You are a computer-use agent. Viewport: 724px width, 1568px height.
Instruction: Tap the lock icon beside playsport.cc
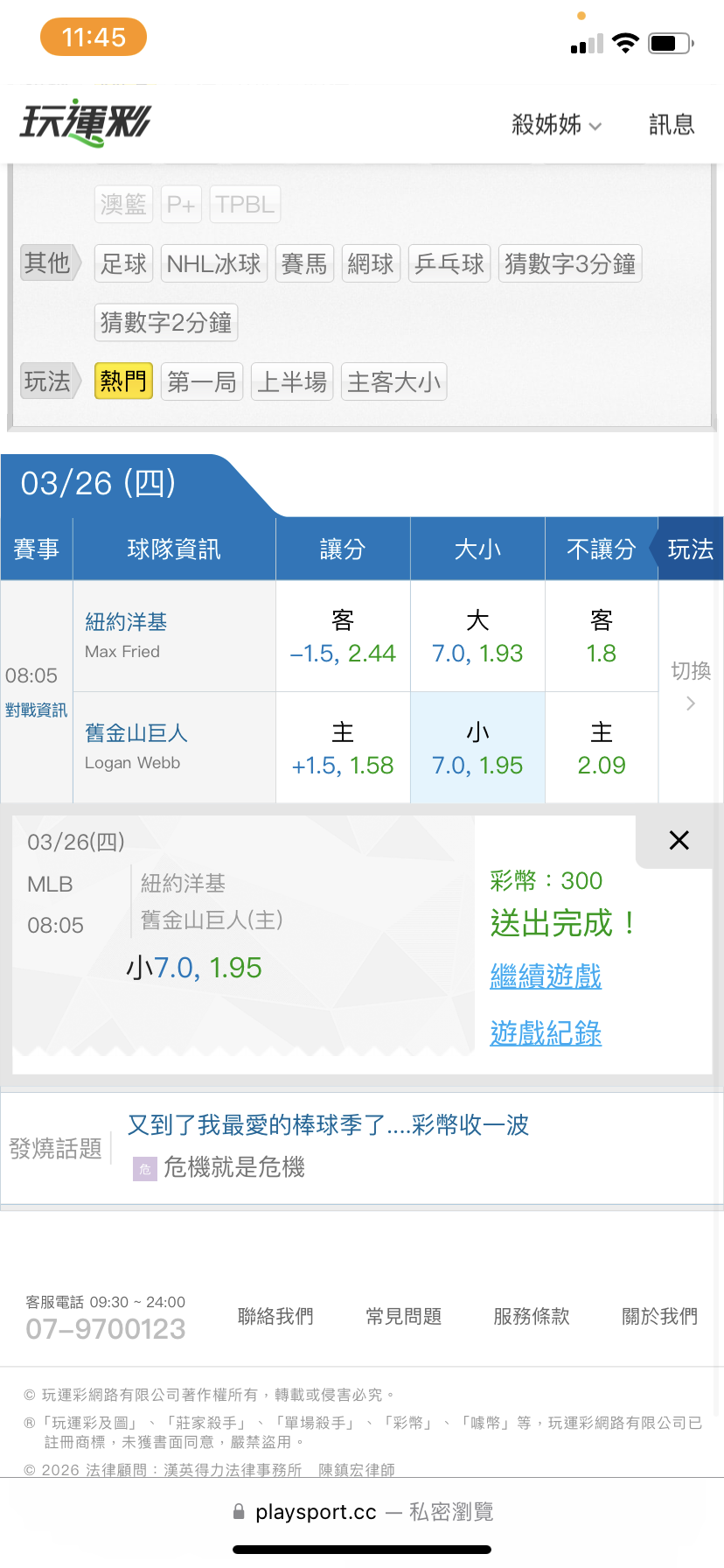coord(239,1512)
